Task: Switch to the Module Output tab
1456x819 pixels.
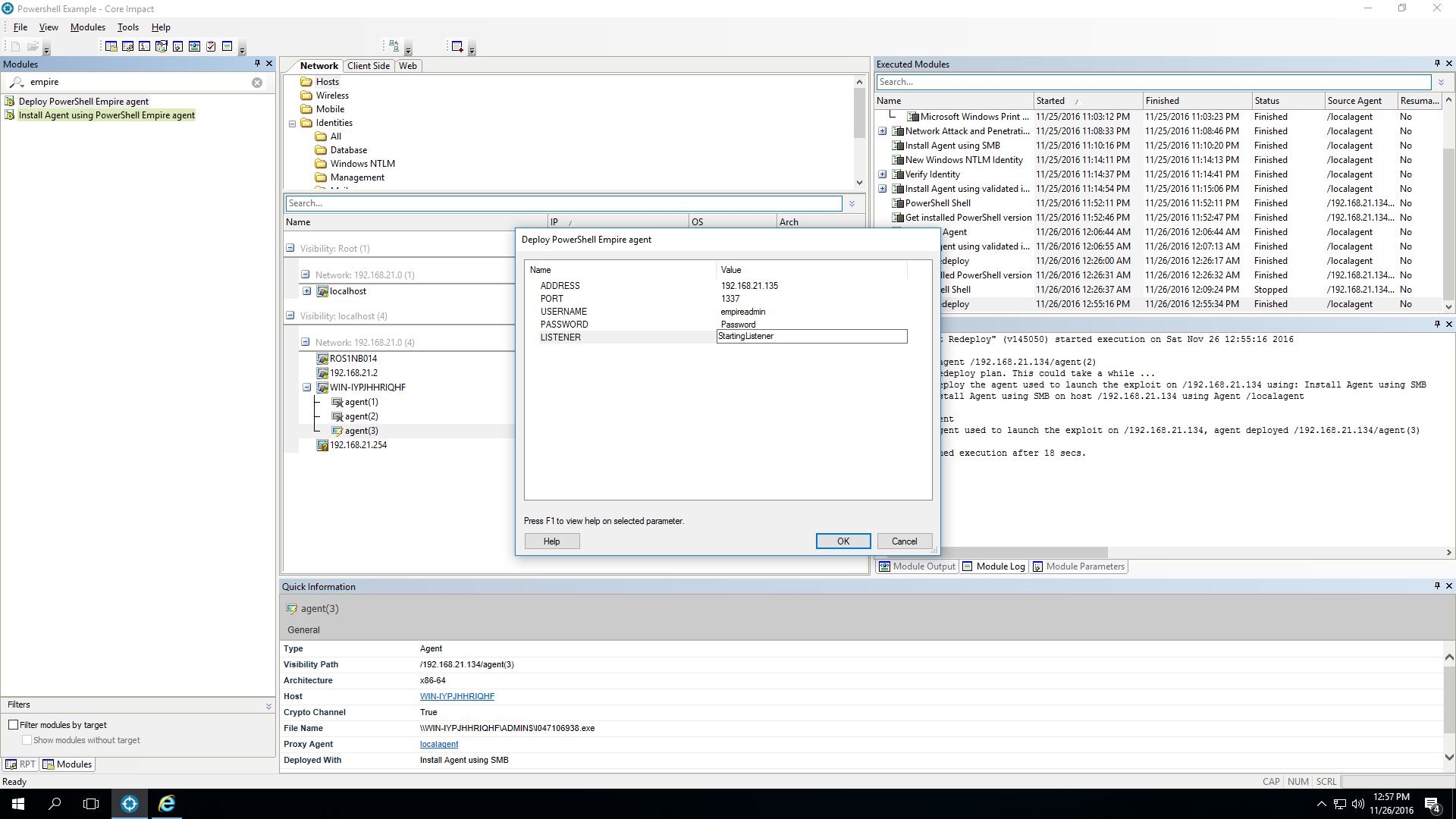Action: [917, 566]
